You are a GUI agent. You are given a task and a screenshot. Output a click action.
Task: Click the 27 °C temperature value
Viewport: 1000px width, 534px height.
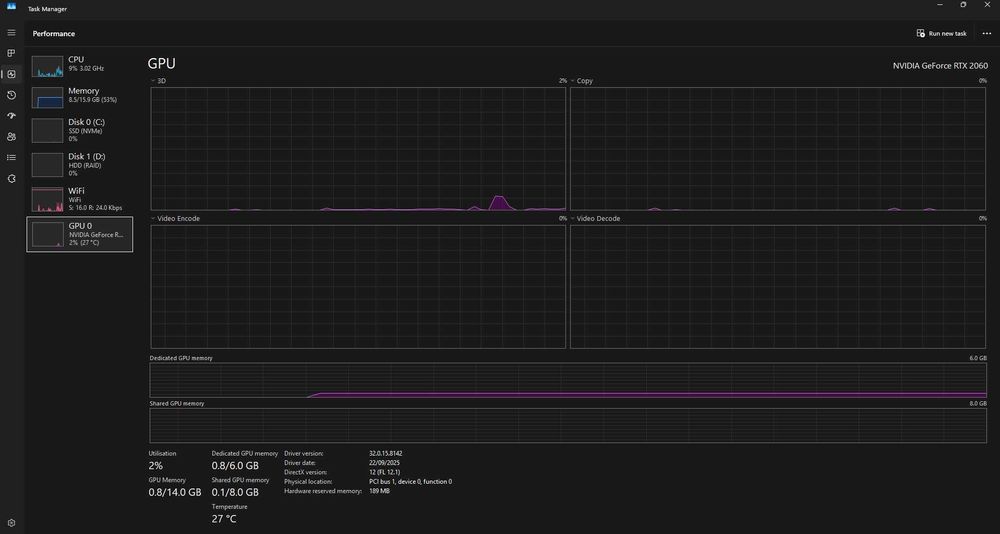click(224, 519)
